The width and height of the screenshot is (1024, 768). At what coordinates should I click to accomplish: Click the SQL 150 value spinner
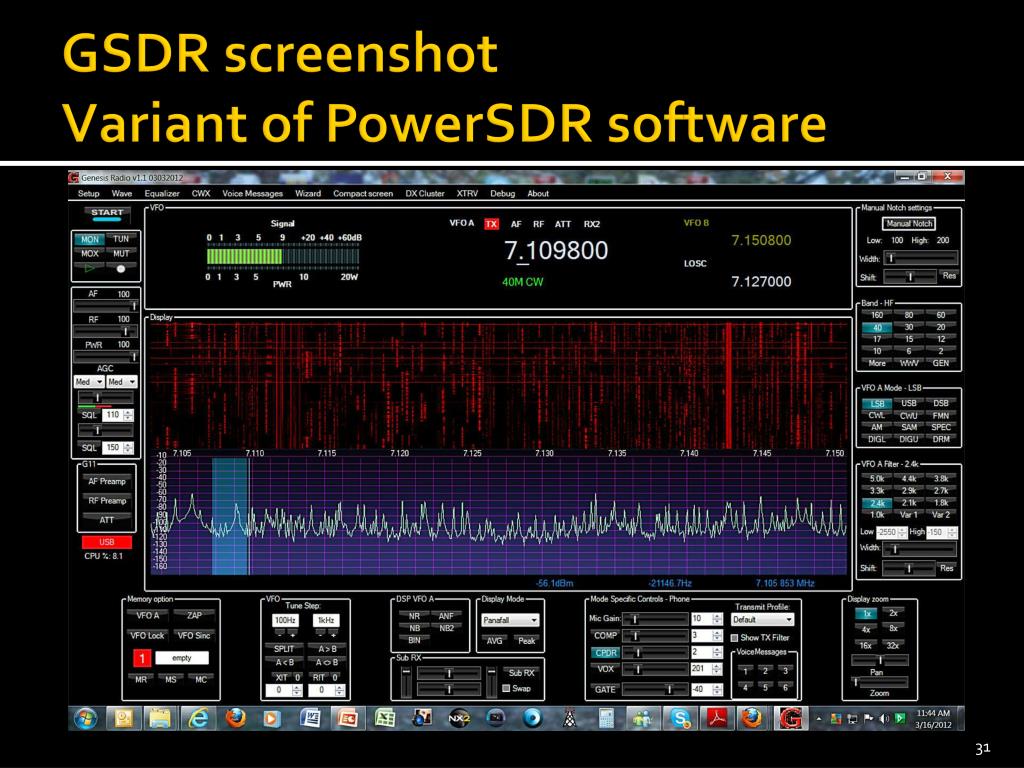point(118,447)
